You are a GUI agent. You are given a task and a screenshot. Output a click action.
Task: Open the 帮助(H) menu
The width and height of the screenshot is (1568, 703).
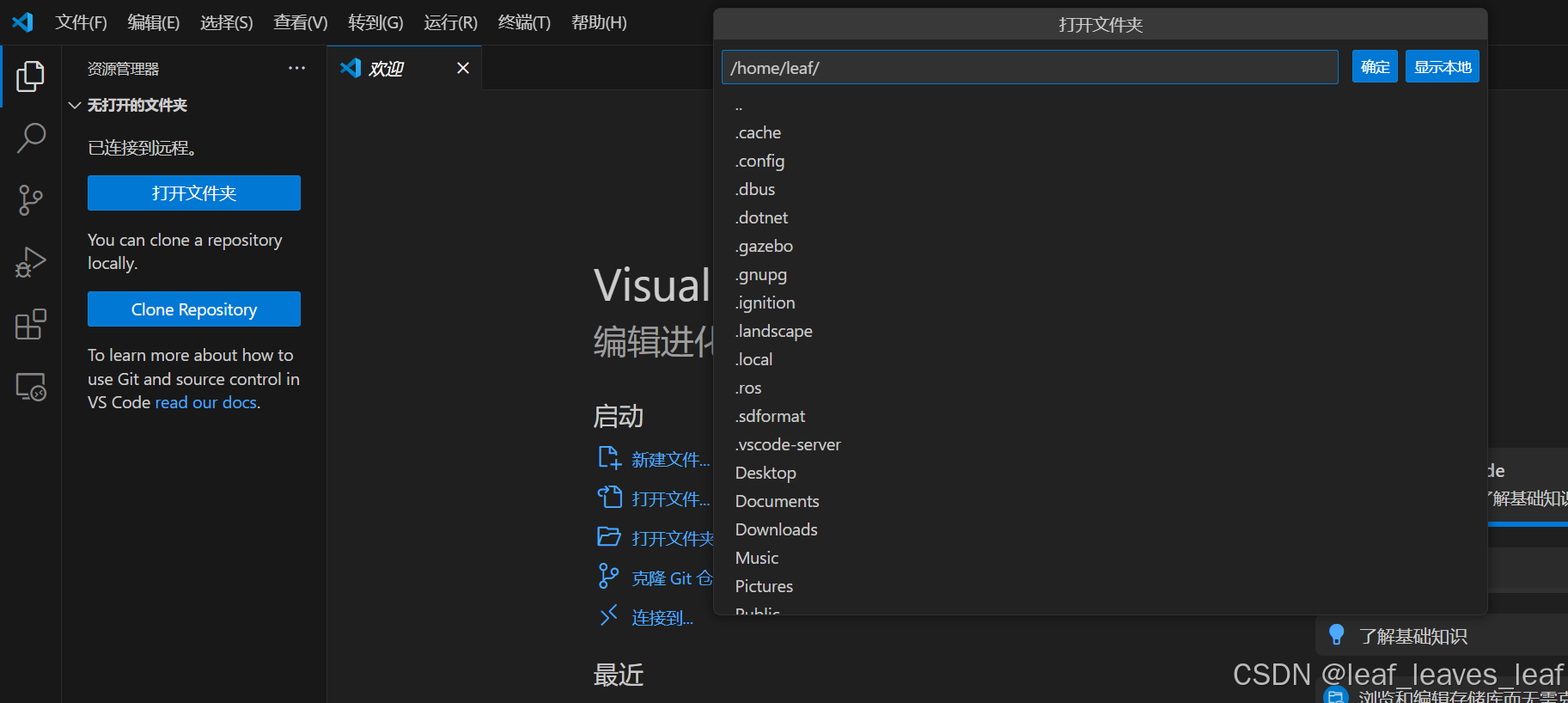[x=599, y=22]
